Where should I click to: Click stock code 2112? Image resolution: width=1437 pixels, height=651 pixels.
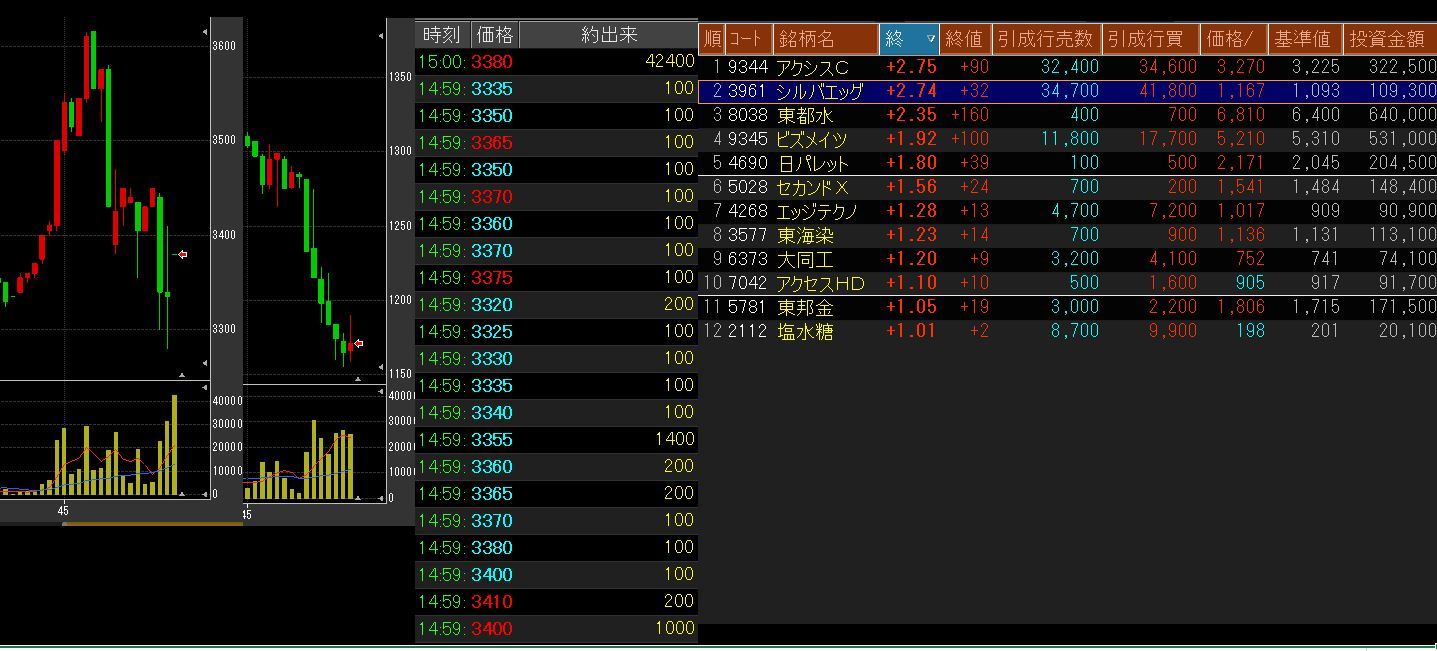(x=748, y=331)
